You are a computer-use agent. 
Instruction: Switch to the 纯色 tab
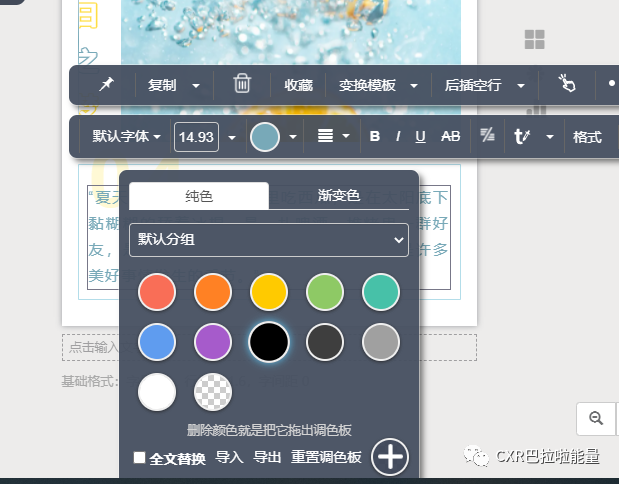click(x=199, y=196)
